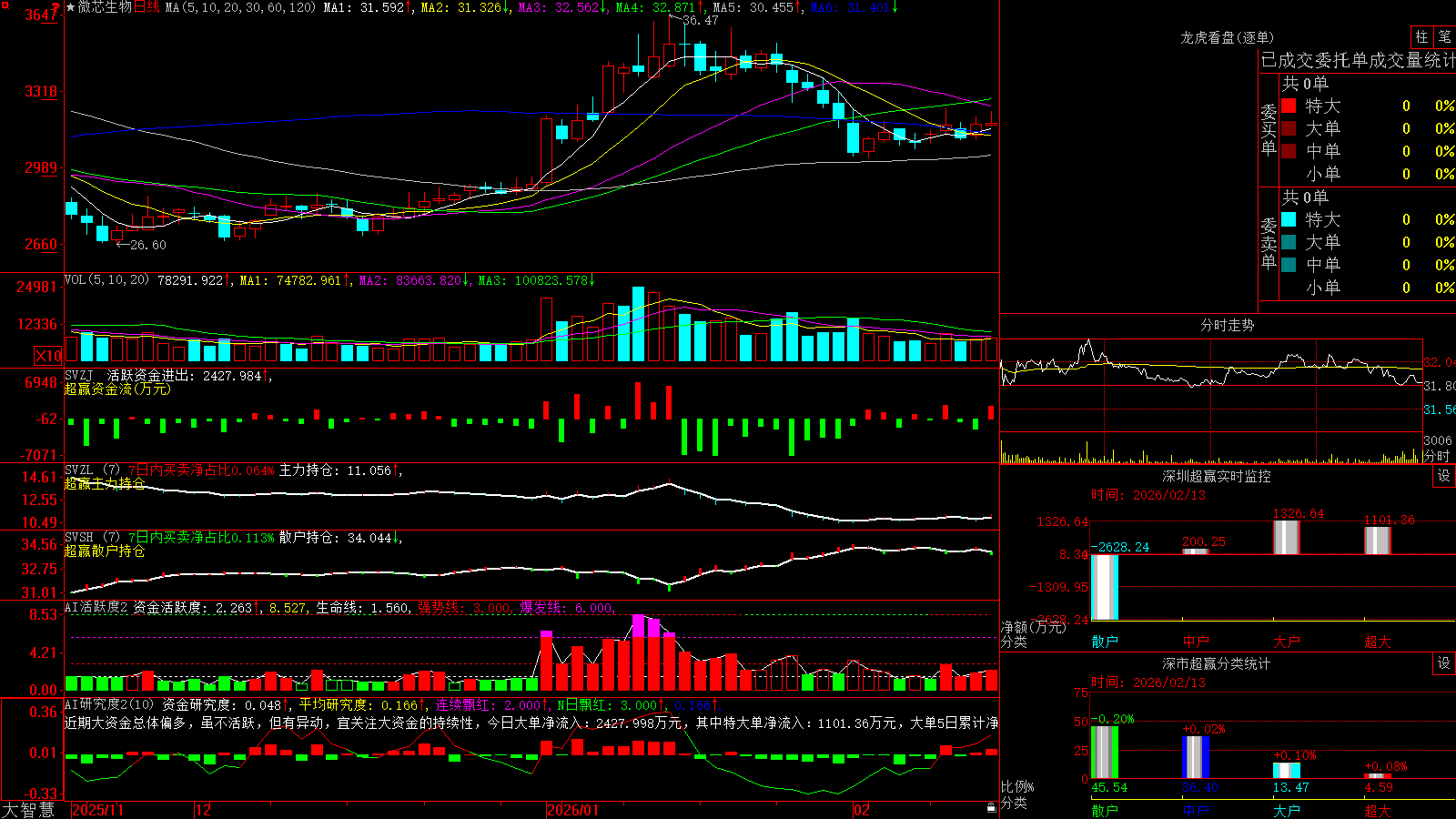Click the cyan 特大 sell-order swatch
Screen dimensions: 1456x819
1289,219
